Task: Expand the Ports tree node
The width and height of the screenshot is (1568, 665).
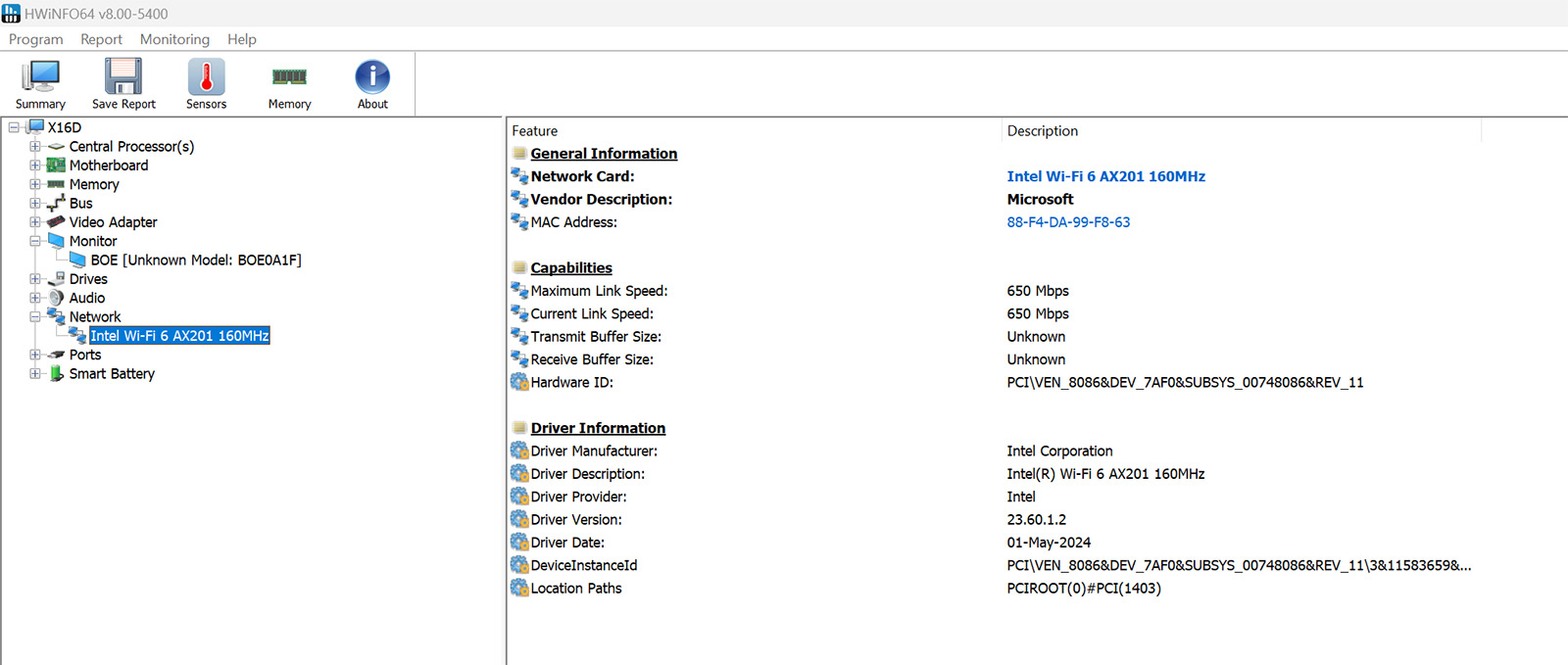Action: [x=35, y=355]
